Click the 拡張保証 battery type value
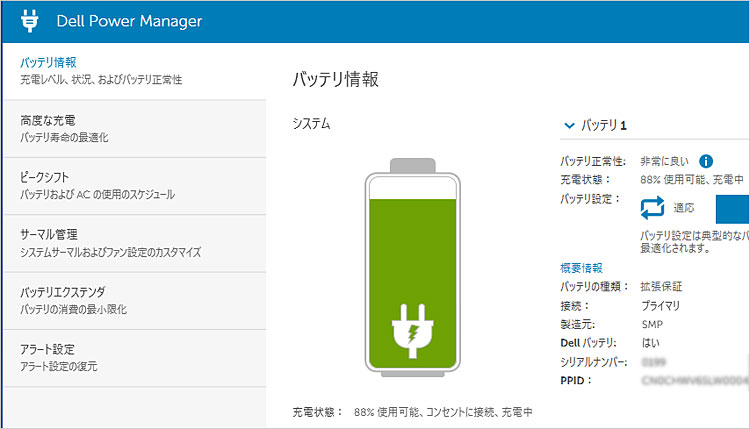The image size is (750, 429). click(661, 286)
